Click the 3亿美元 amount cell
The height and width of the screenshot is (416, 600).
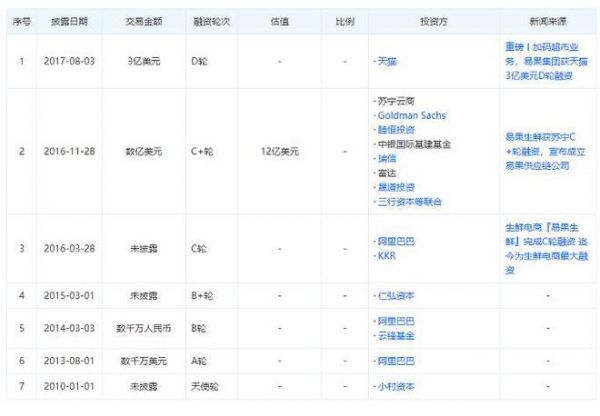(144, 62)
